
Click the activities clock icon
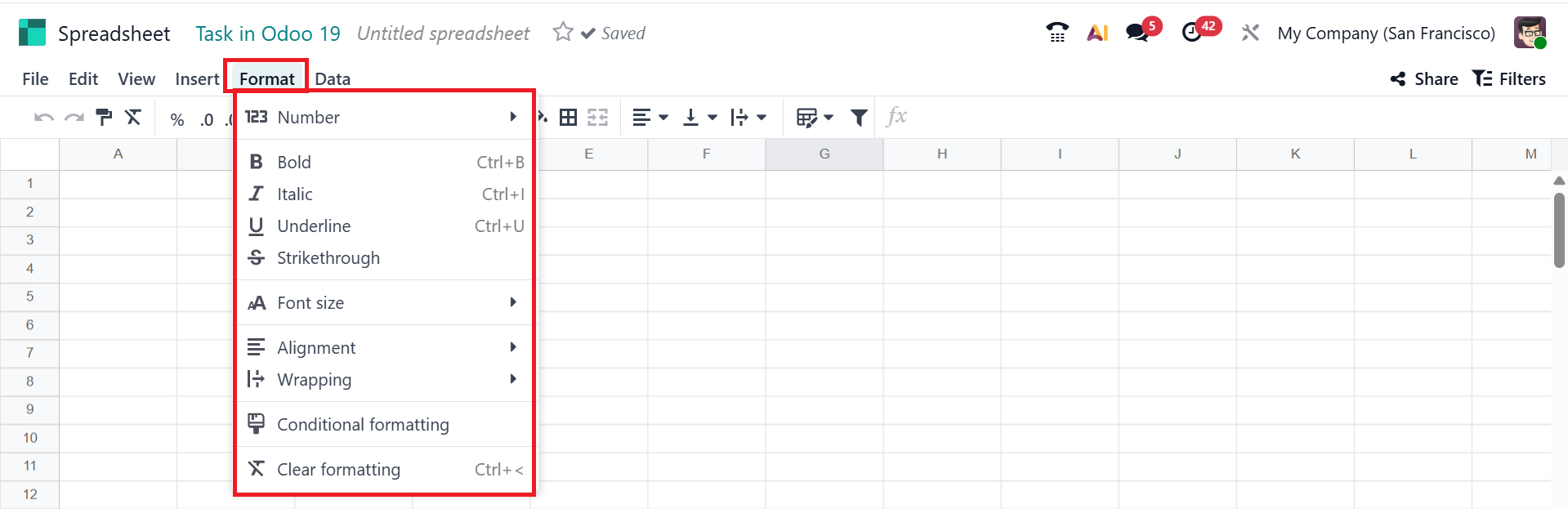(1192, 33)
